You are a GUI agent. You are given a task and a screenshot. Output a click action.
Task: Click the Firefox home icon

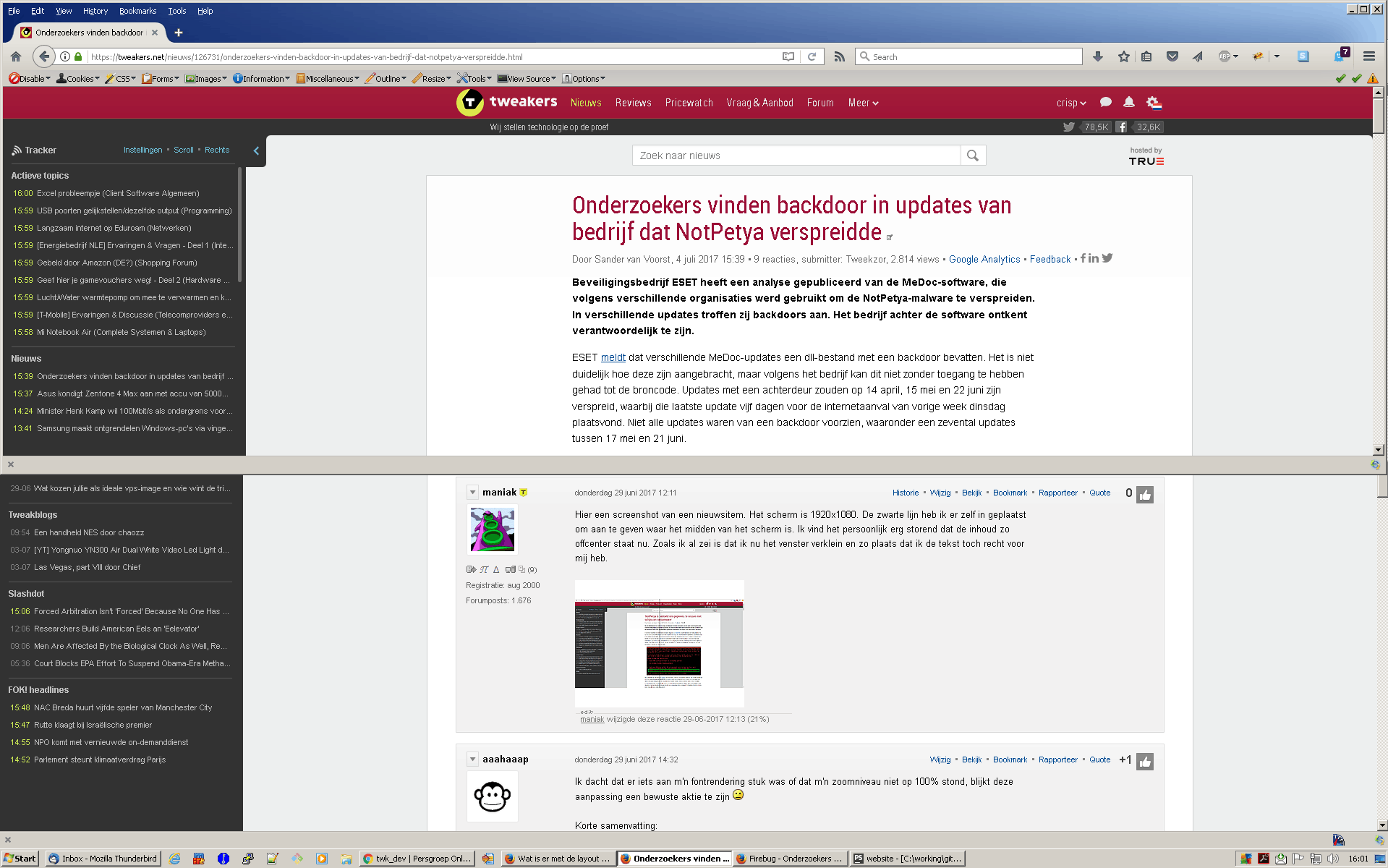tap(16, 56)
